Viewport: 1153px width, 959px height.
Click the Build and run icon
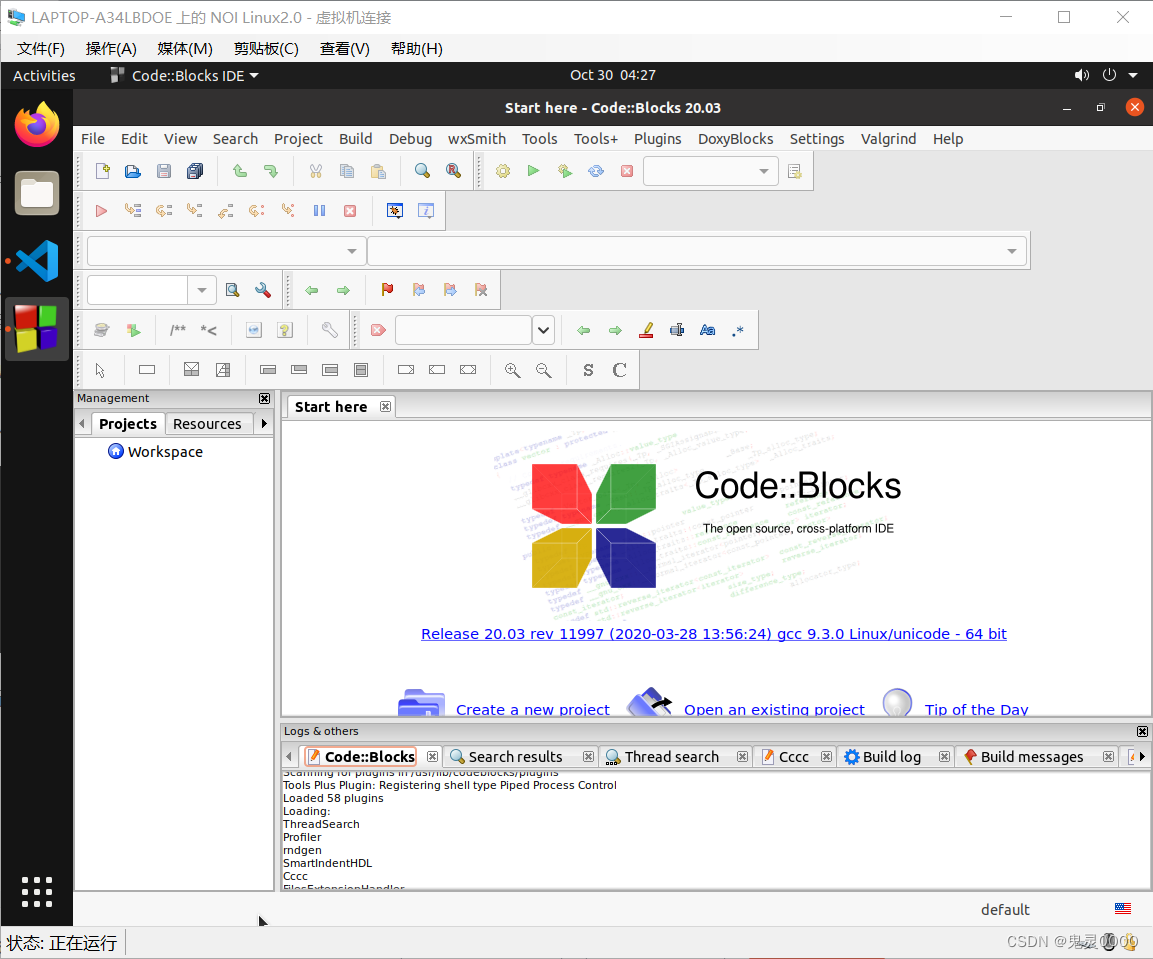click(x=565, y=171)
